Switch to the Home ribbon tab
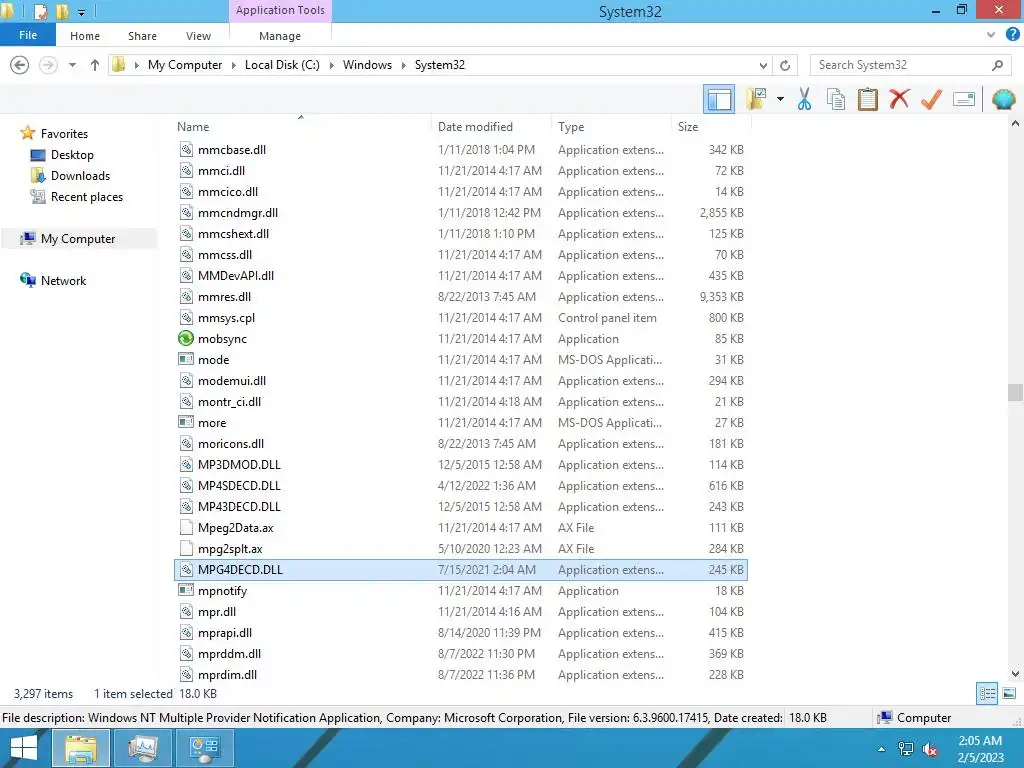 click(x=85, y=36)
